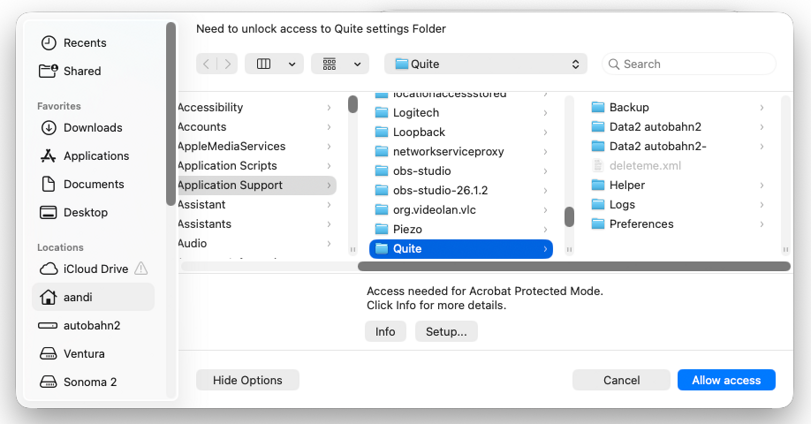Viewport: 811px width, 424px height.
Task: Select the Shared folder sidebar icon
Action: point(48,71)
